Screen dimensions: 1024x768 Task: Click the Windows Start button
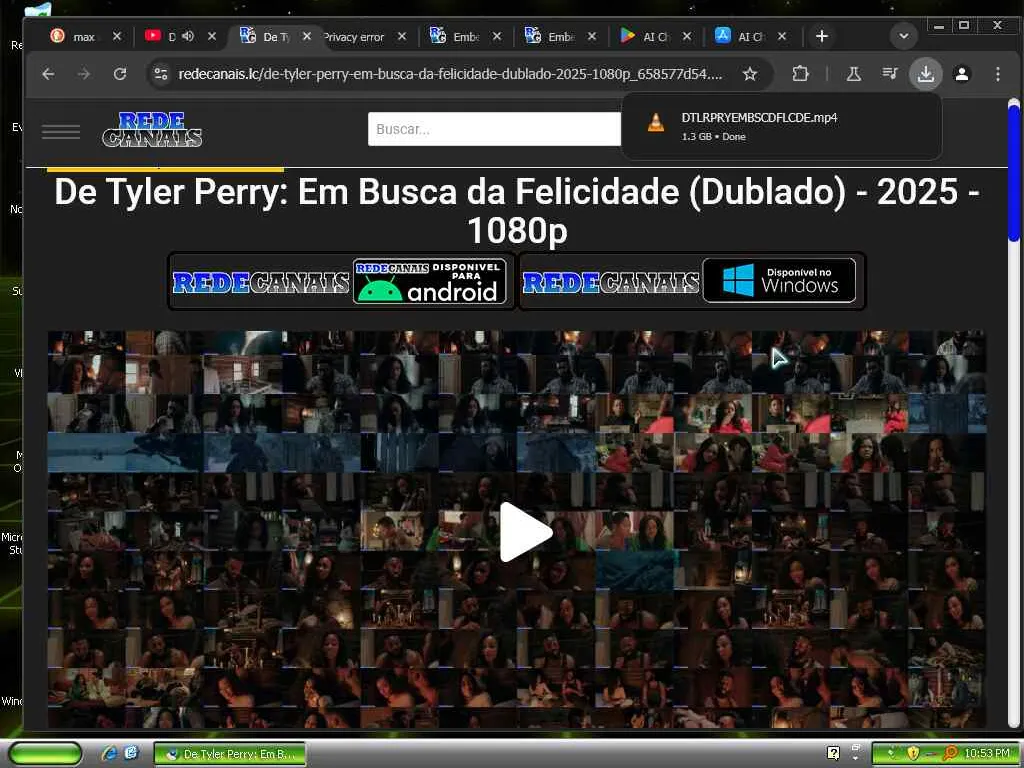click(45, 753)
